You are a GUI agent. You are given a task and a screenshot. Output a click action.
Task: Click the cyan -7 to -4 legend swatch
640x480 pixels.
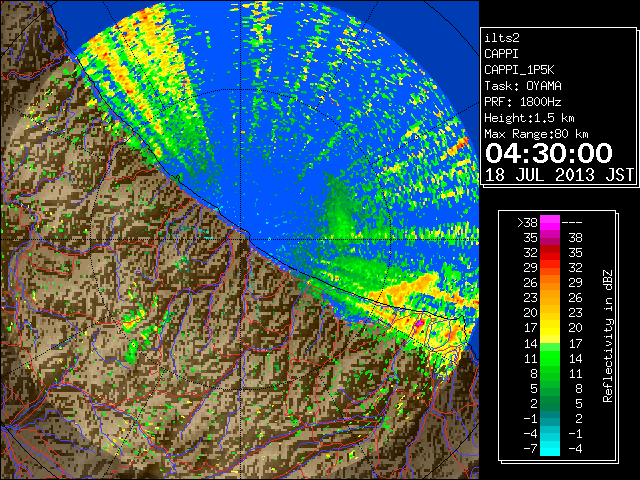pos(550,448)
